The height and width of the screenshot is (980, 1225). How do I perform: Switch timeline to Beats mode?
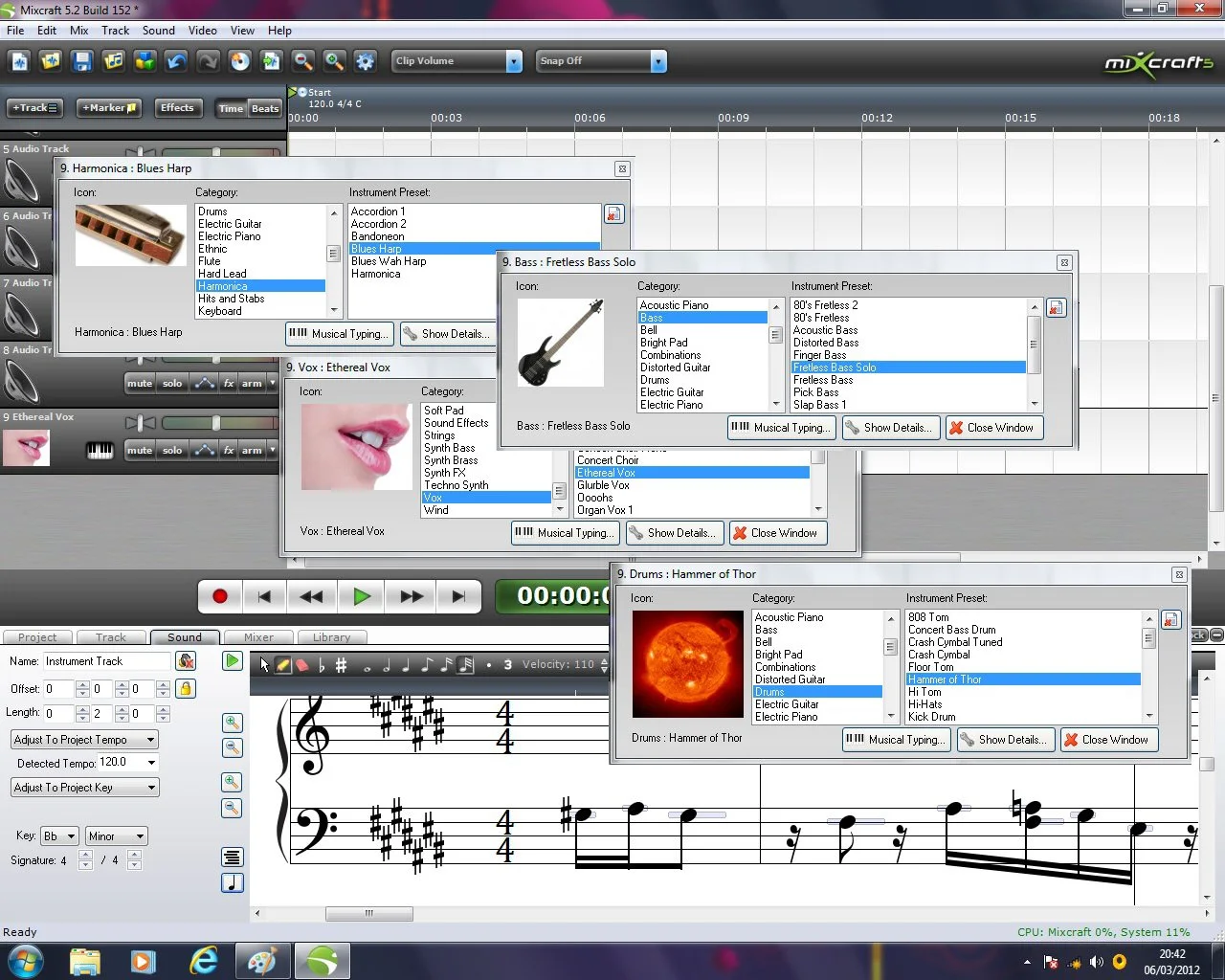265,108
